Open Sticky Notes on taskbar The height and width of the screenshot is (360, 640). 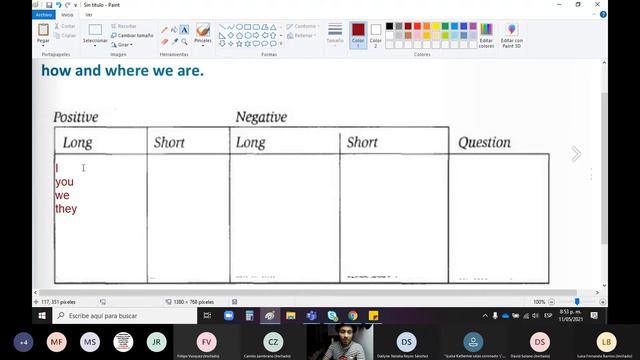(x=373, y=316)
